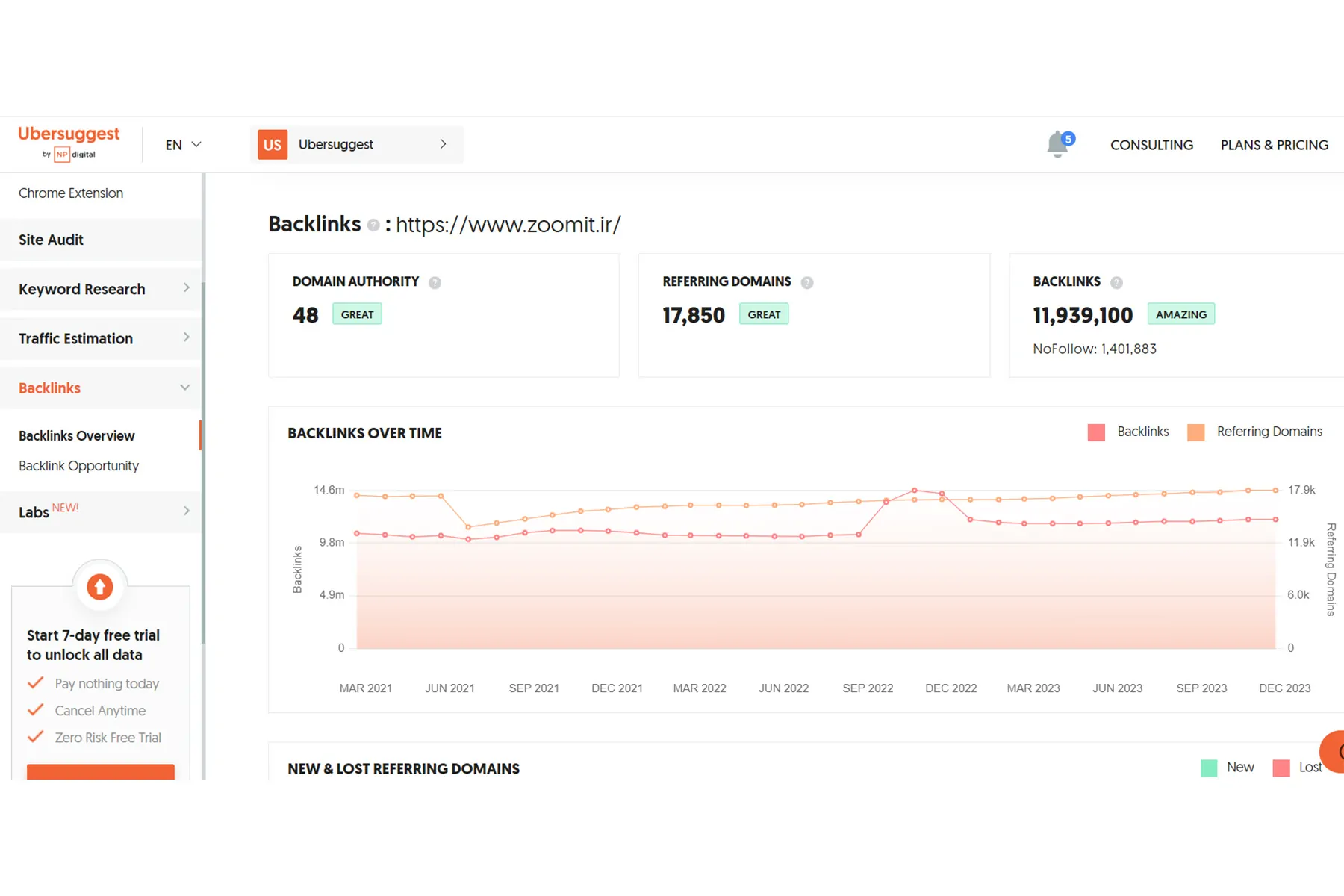Toggle Referring Domains series in legend
Image resolution: width=1344 pixels, height=896 pixels.
coord(1255,432)
